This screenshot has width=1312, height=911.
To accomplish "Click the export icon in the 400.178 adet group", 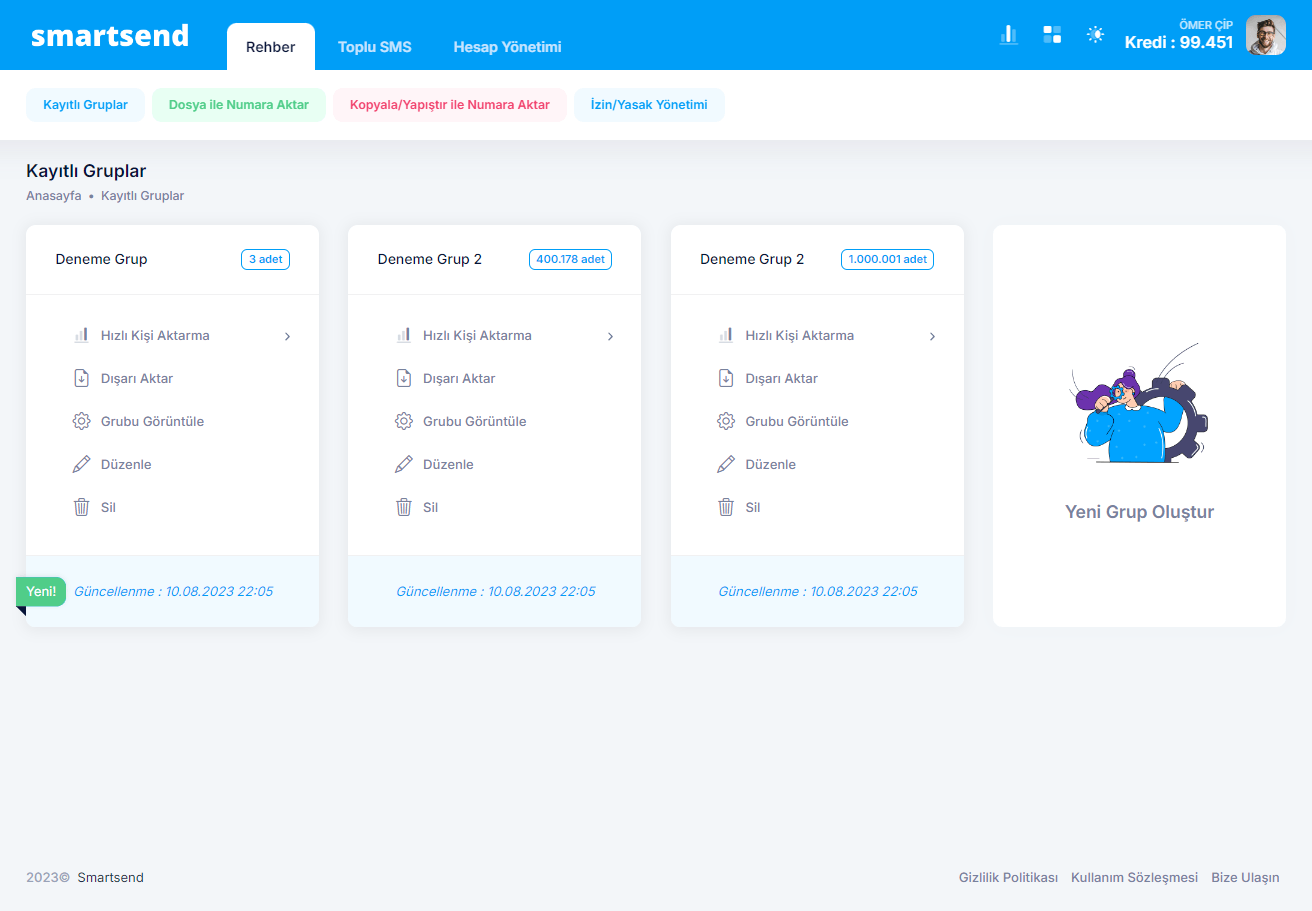I will coord(404,378).
